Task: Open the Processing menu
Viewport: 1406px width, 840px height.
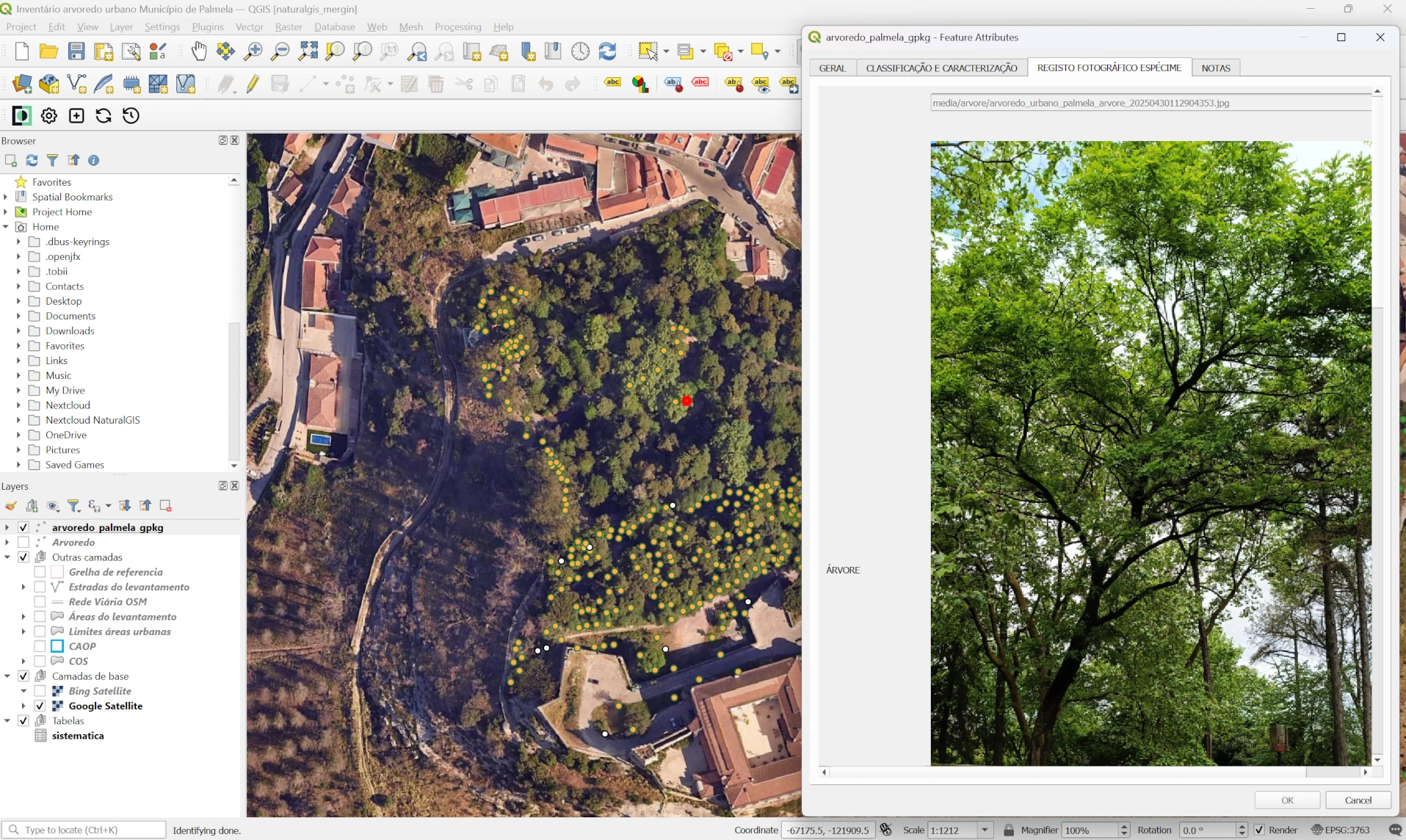Action: 457,27
